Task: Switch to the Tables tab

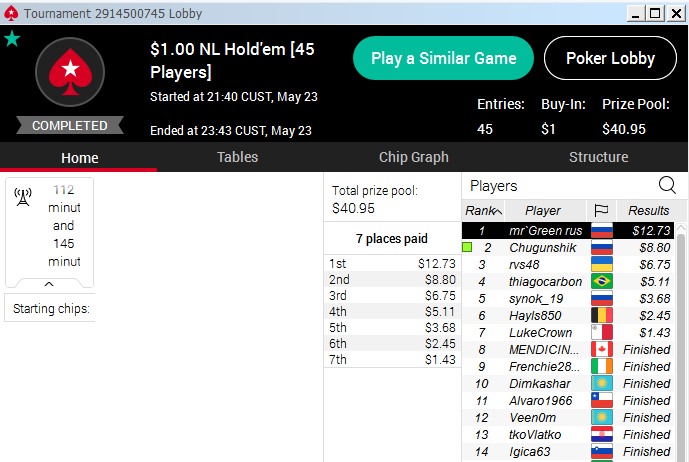Action: click(237, 157)
